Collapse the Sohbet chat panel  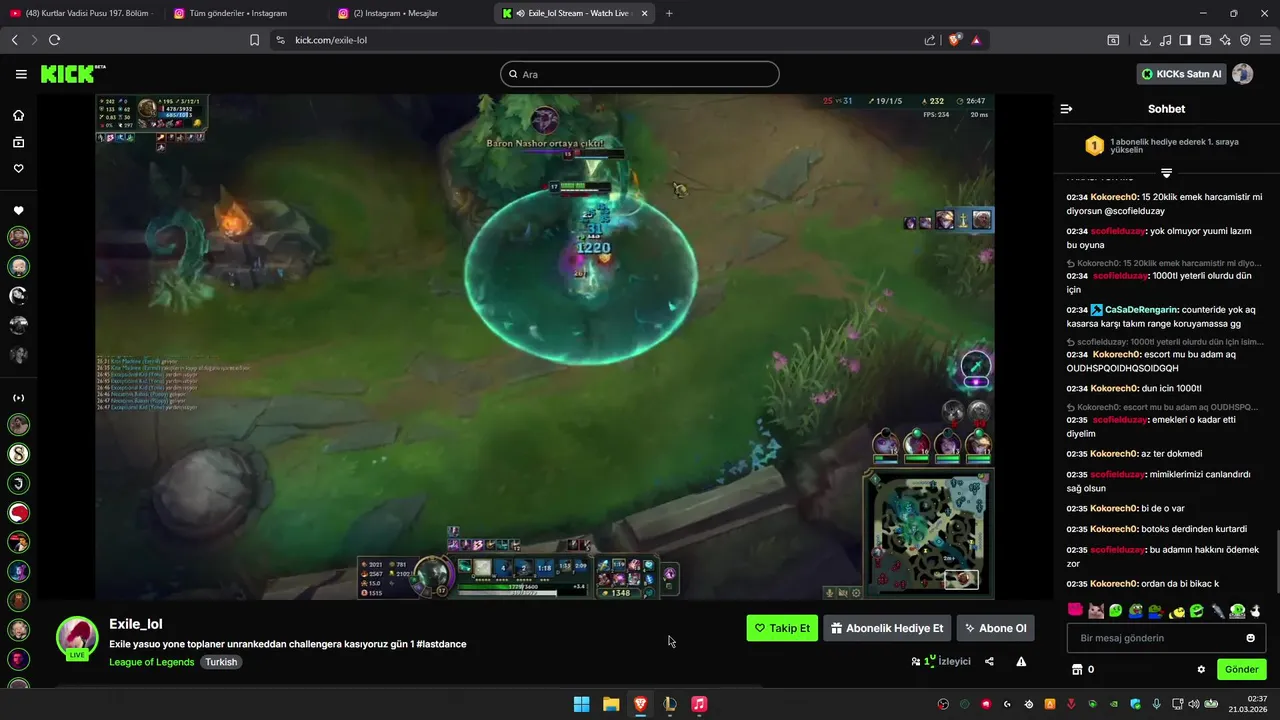tap(1066, 109)
